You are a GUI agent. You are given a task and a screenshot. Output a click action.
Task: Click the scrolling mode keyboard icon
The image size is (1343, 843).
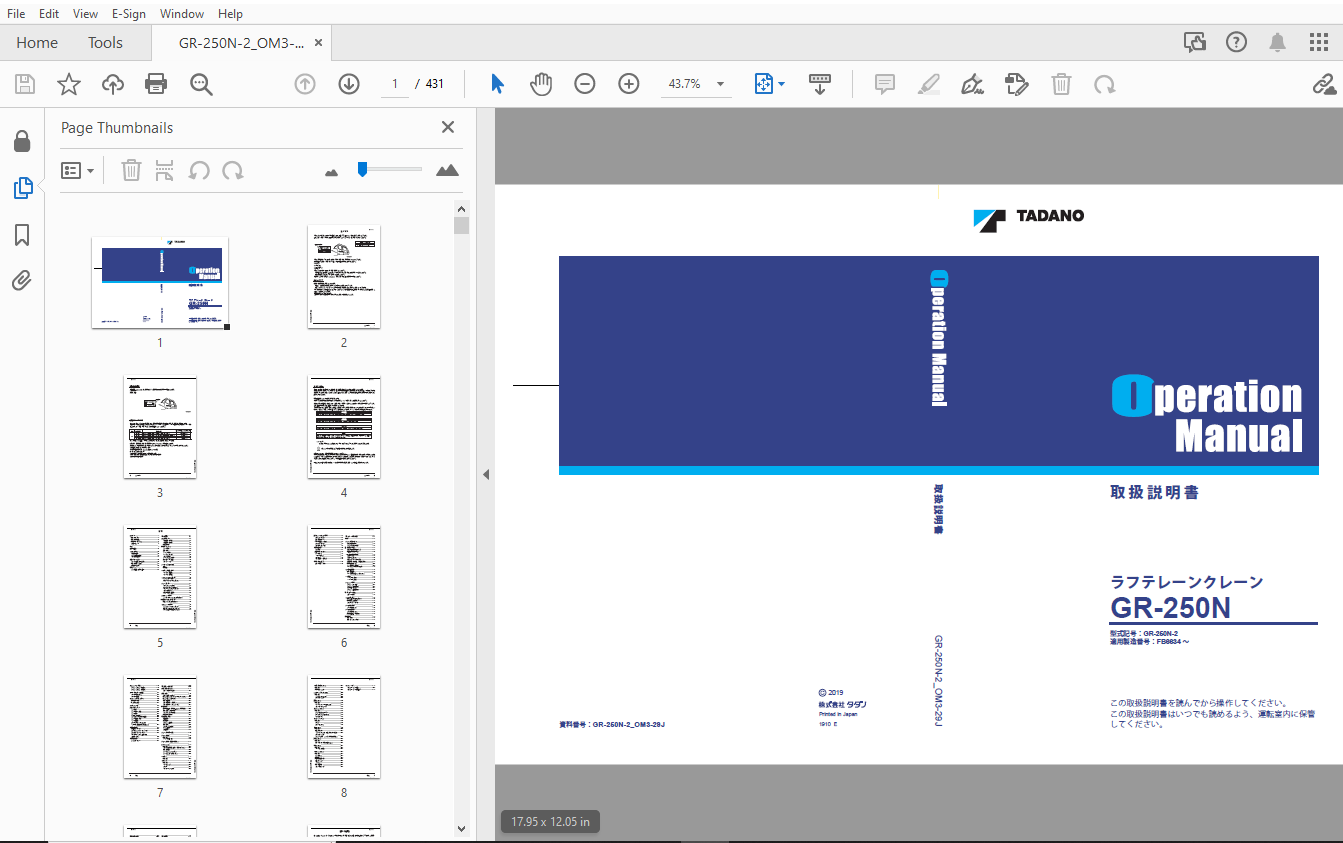(820, 84)
